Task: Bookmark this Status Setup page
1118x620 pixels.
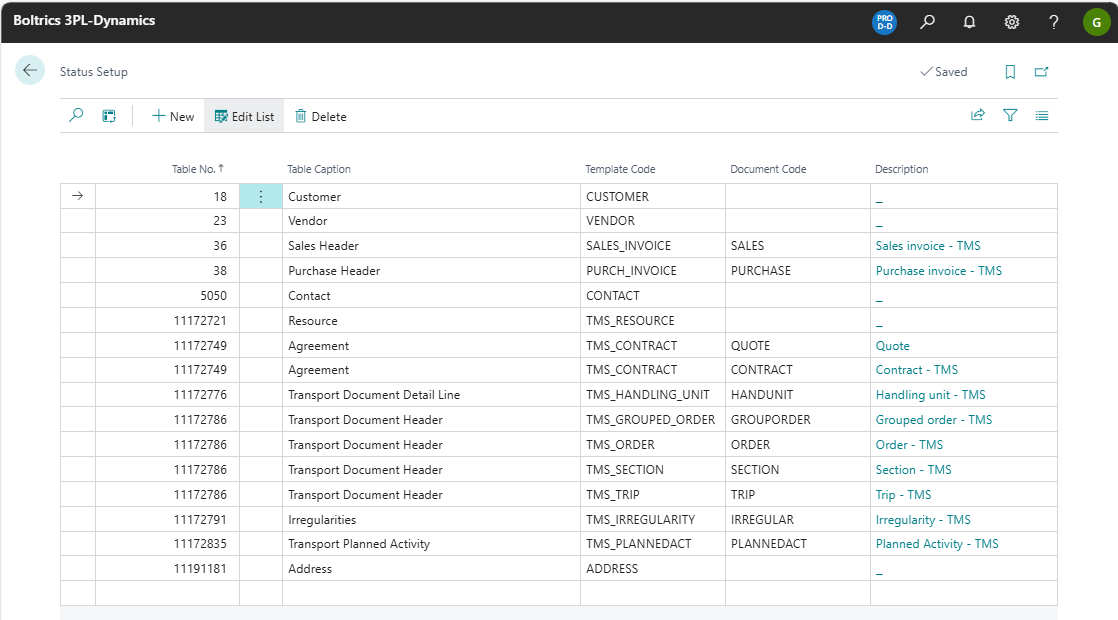Action: point(1010,72)
